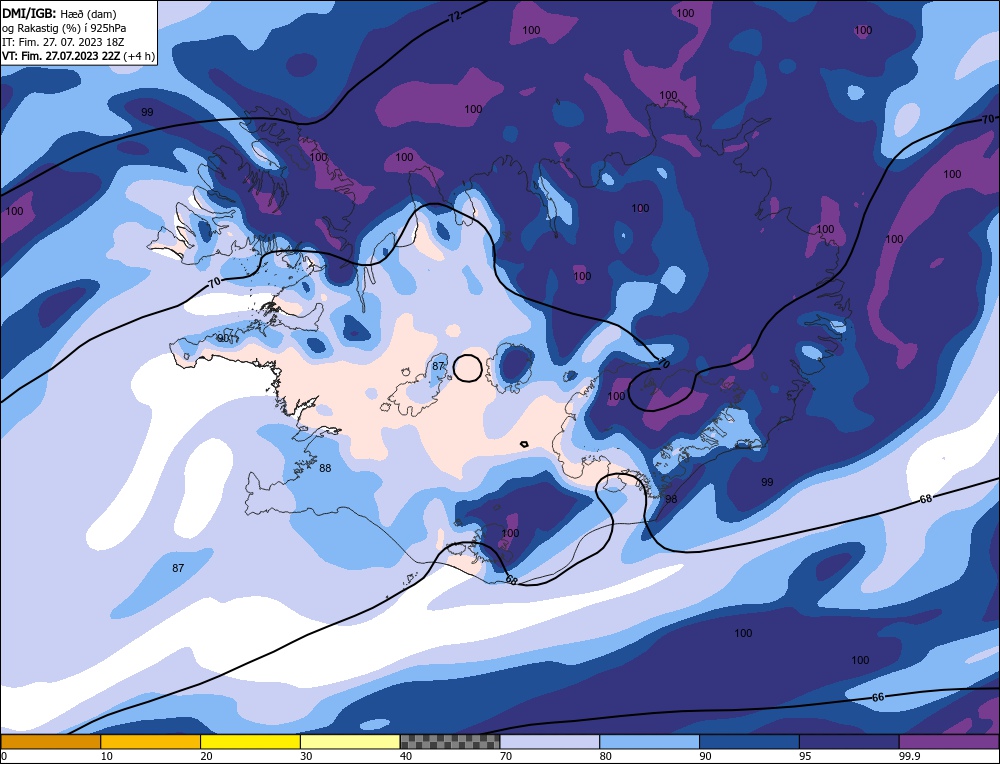Click the '40' legend scale label

click(406, 756)
